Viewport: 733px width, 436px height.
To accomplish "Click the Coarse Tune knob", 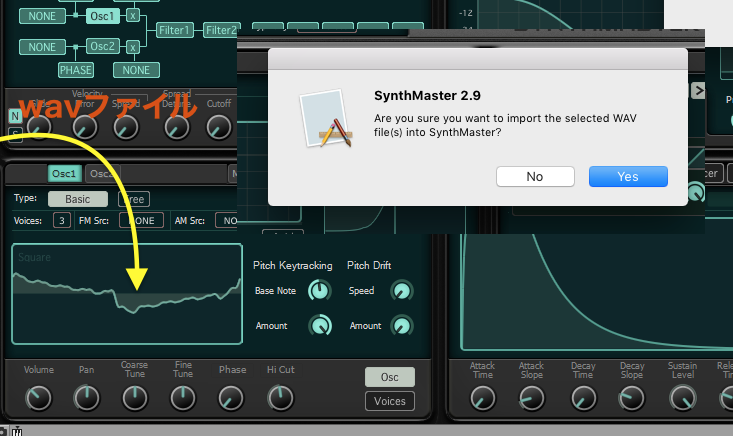I will [135, 398].
